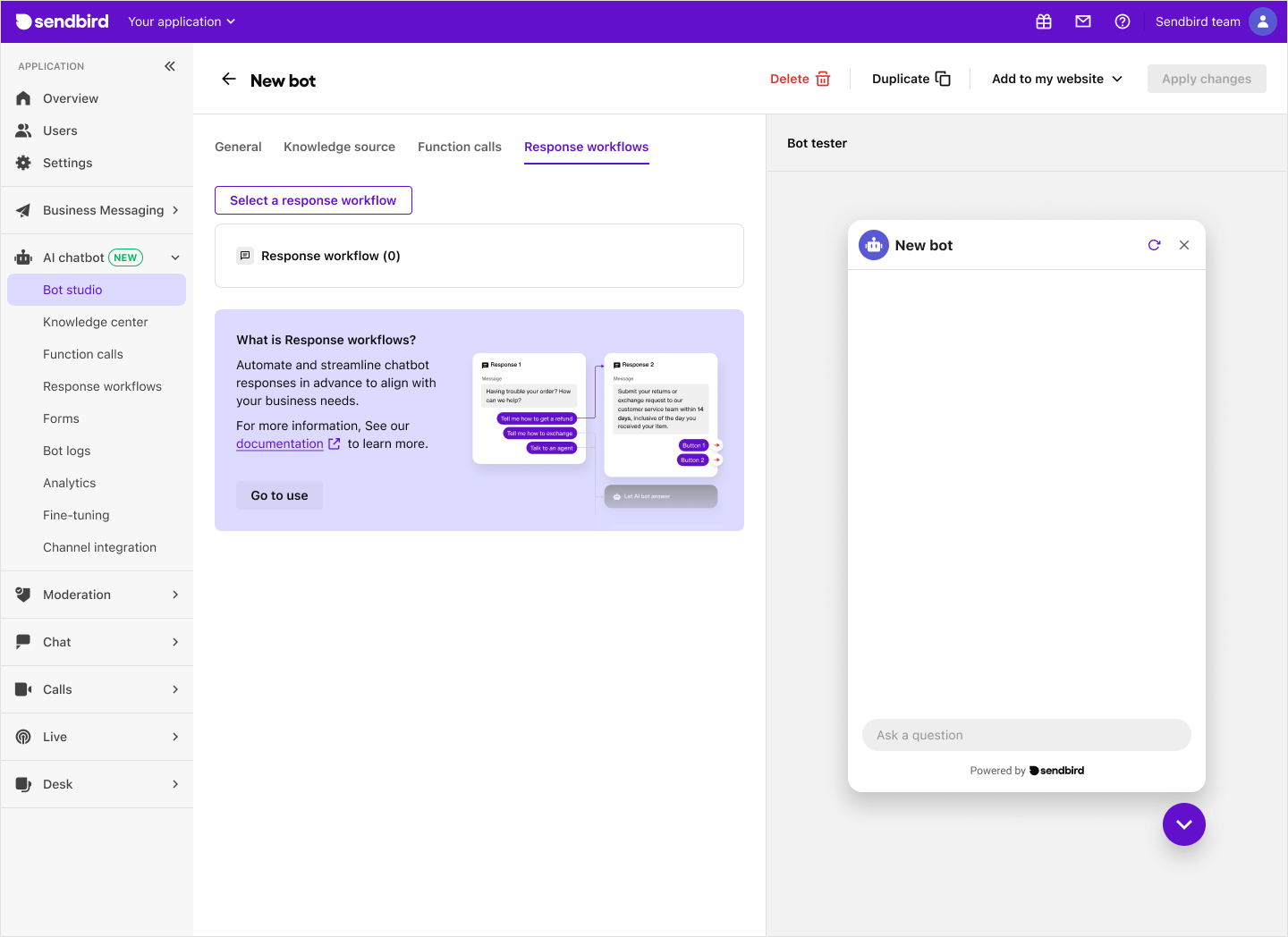The image size is (1288, 937).
Task: Open Response workflows in sidebar
Action: 103,386
